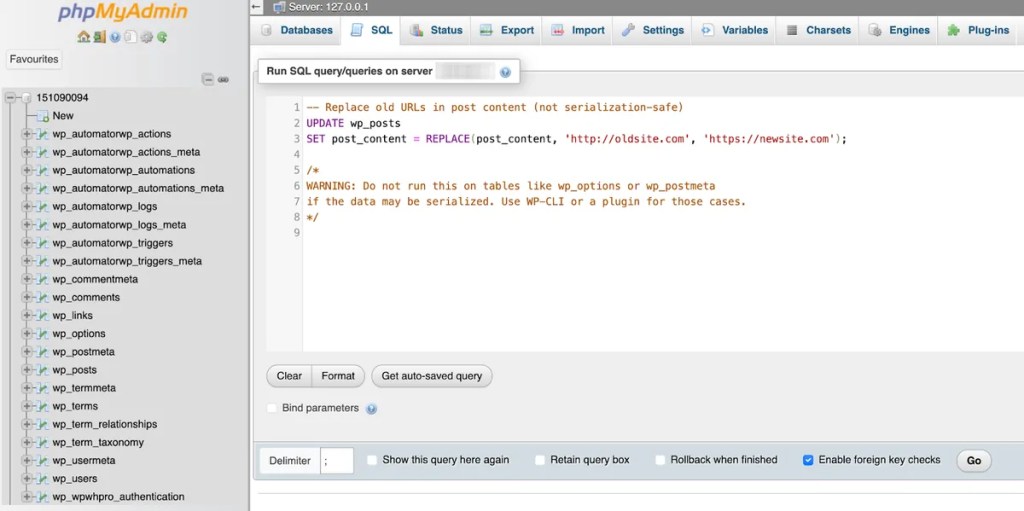Click help icon next to Run SQL query
The width and height of the screenshot is (1024, 511).
click(x=505, y=72)
